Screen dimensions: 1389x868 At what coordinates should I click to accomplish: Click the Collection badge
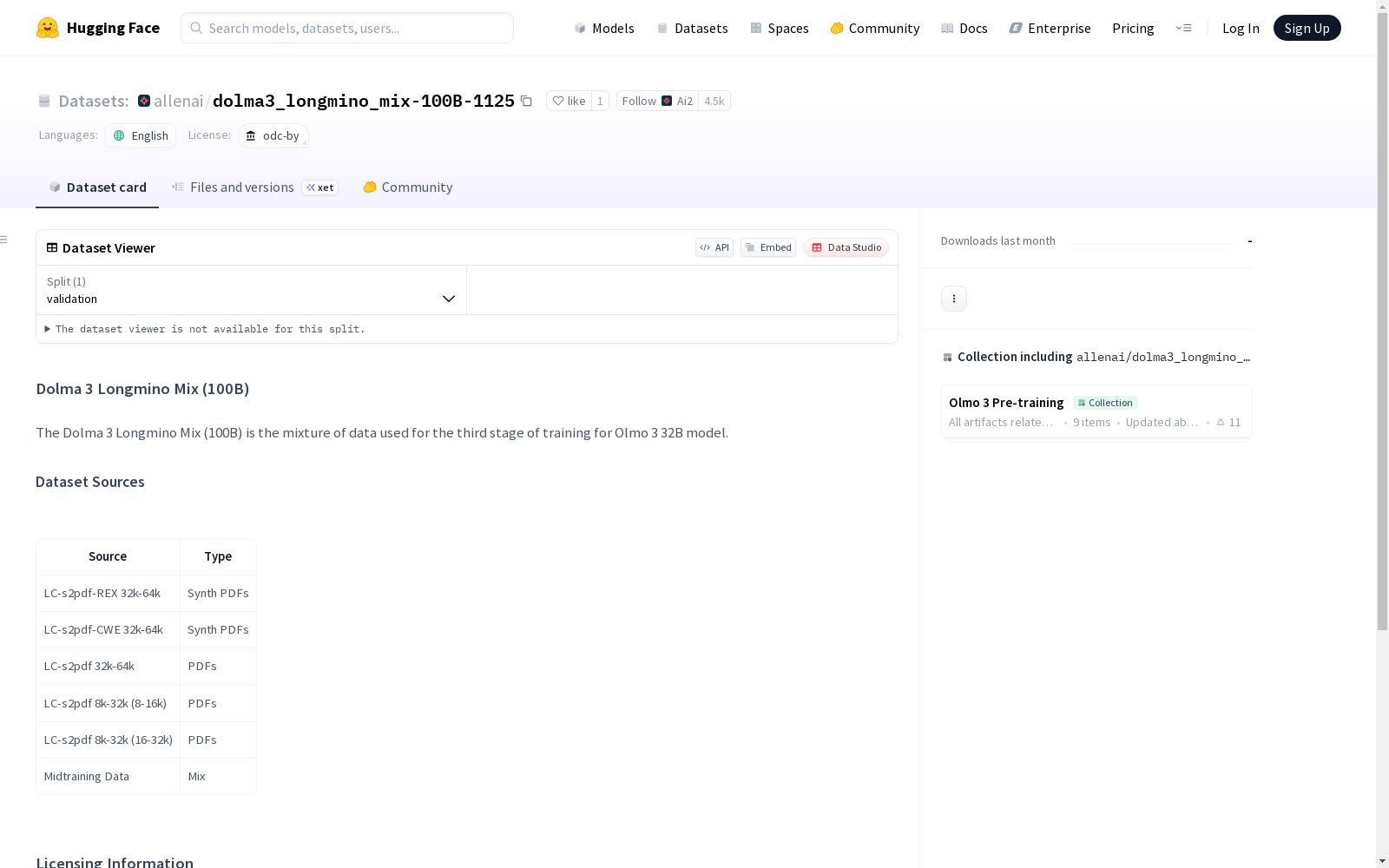click(x=1105, y=403)
